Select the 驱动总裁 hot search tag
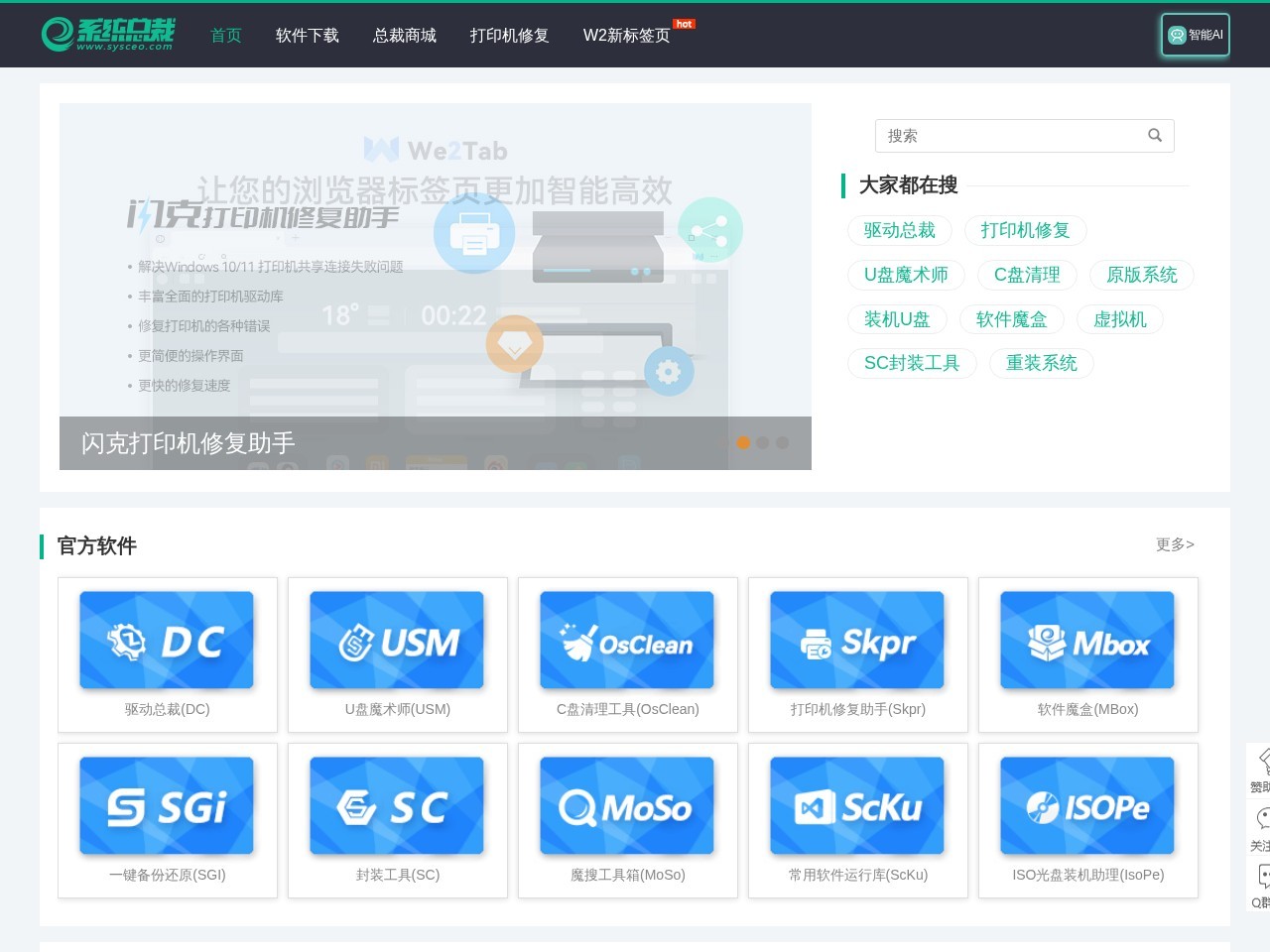 pos(900,230)
